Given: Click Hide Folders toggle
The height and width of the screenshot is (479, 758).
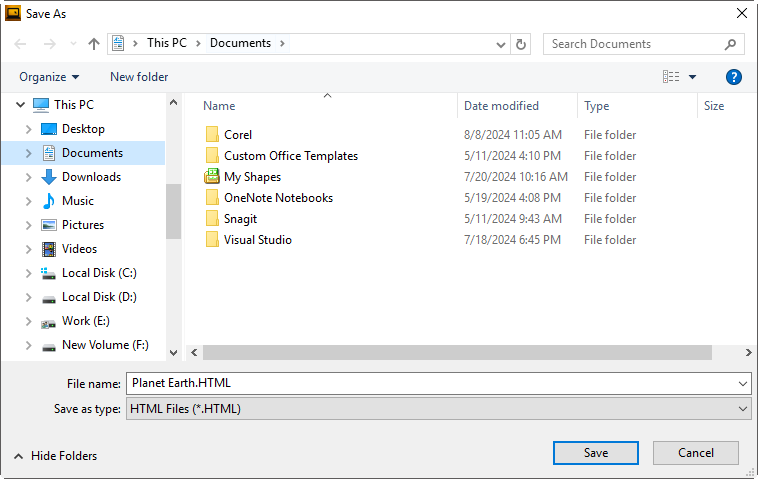Looking at the screenshot, I should pos(56,456).
